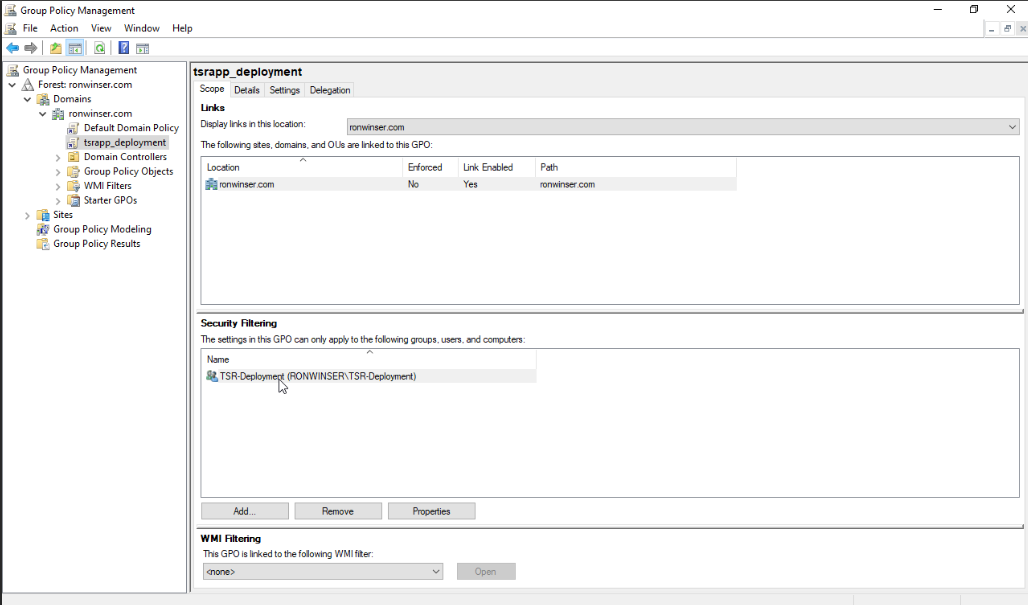Click the Back arrow toolbar icon
The width and height of the screenshot is (1028, 605).
tap(13, 48)
